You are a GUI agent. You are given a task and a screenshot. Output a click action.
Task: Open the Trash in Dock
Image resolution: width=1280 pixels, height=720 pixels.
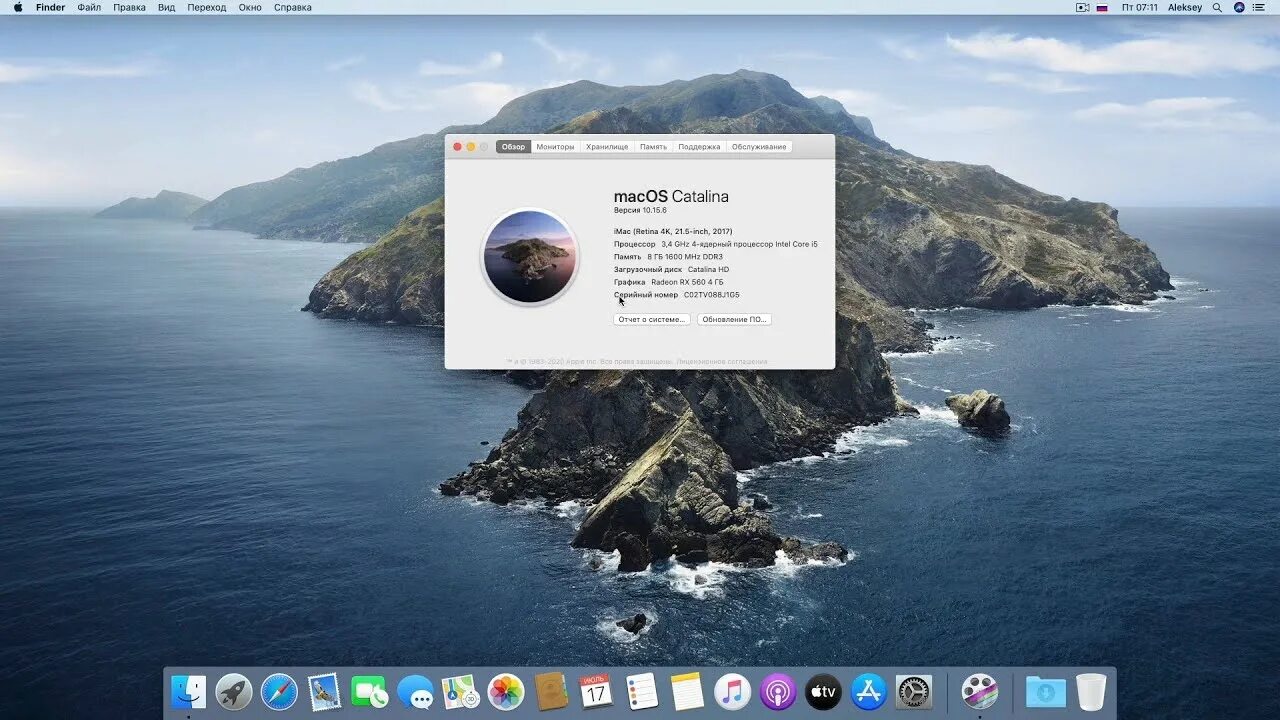(x=1091, y=691)
